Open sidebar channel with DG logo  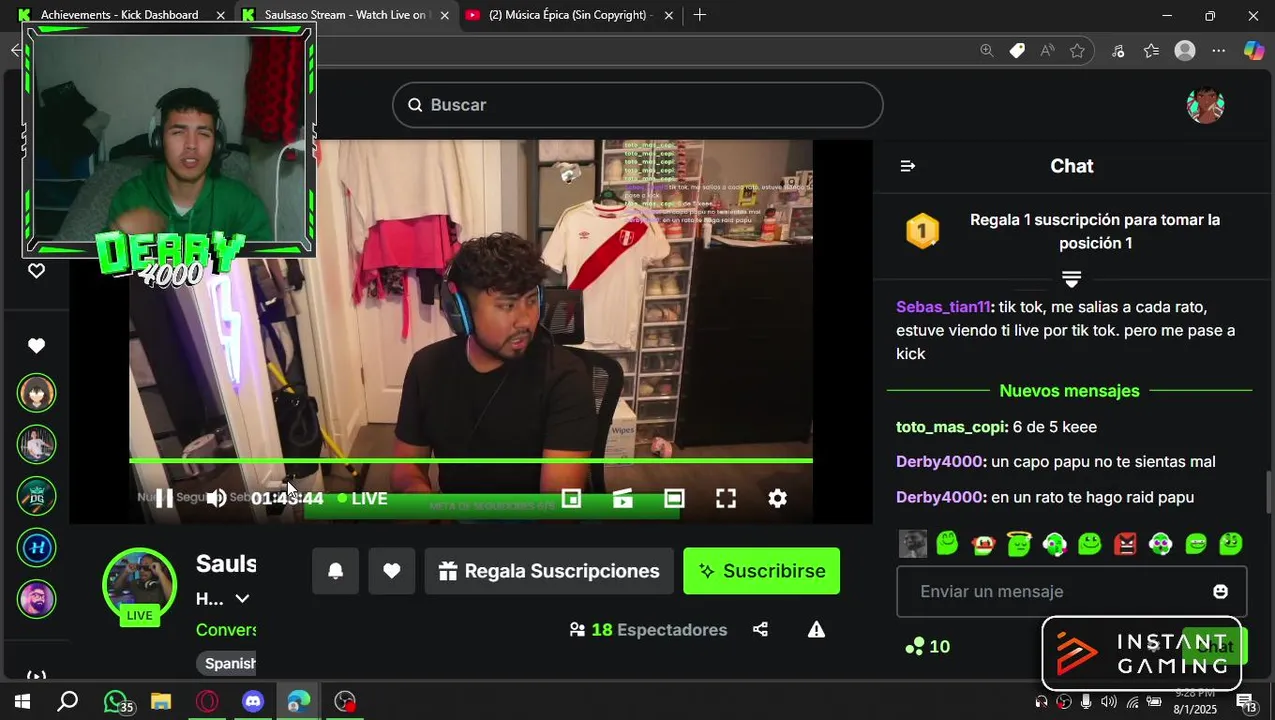pos(37,496)
